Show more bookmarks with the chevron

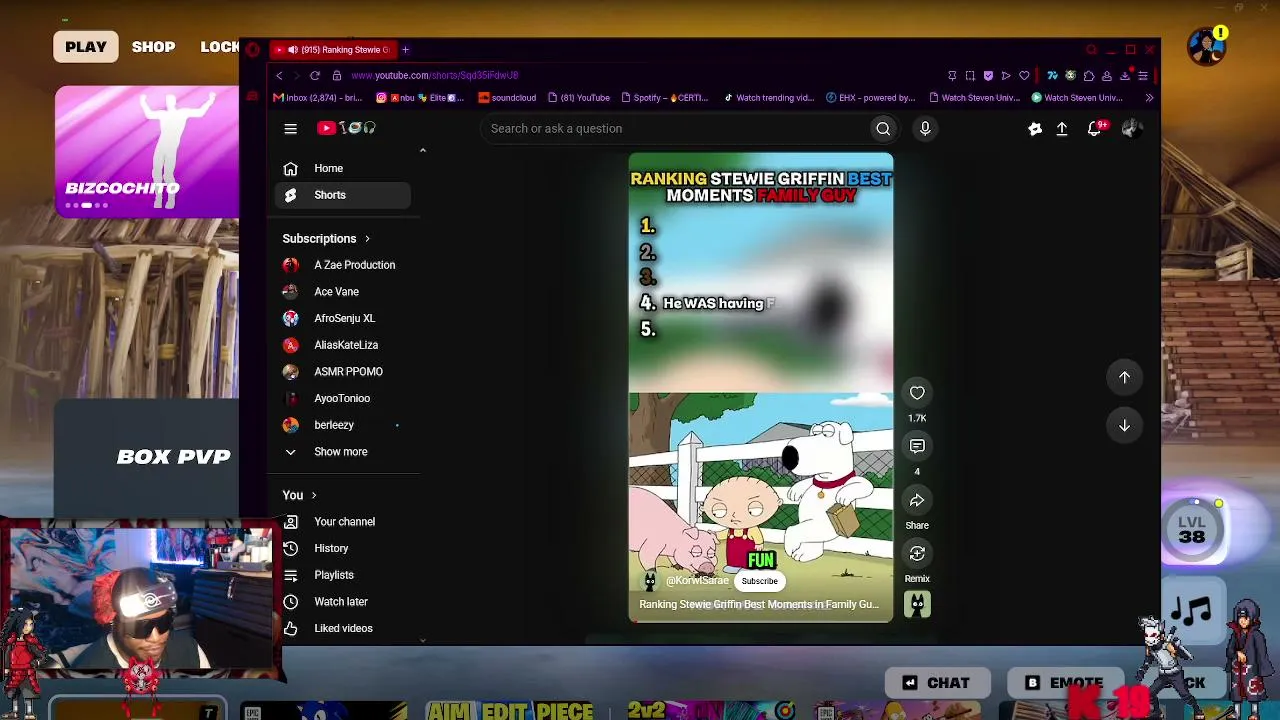(x=1149, y=98)
